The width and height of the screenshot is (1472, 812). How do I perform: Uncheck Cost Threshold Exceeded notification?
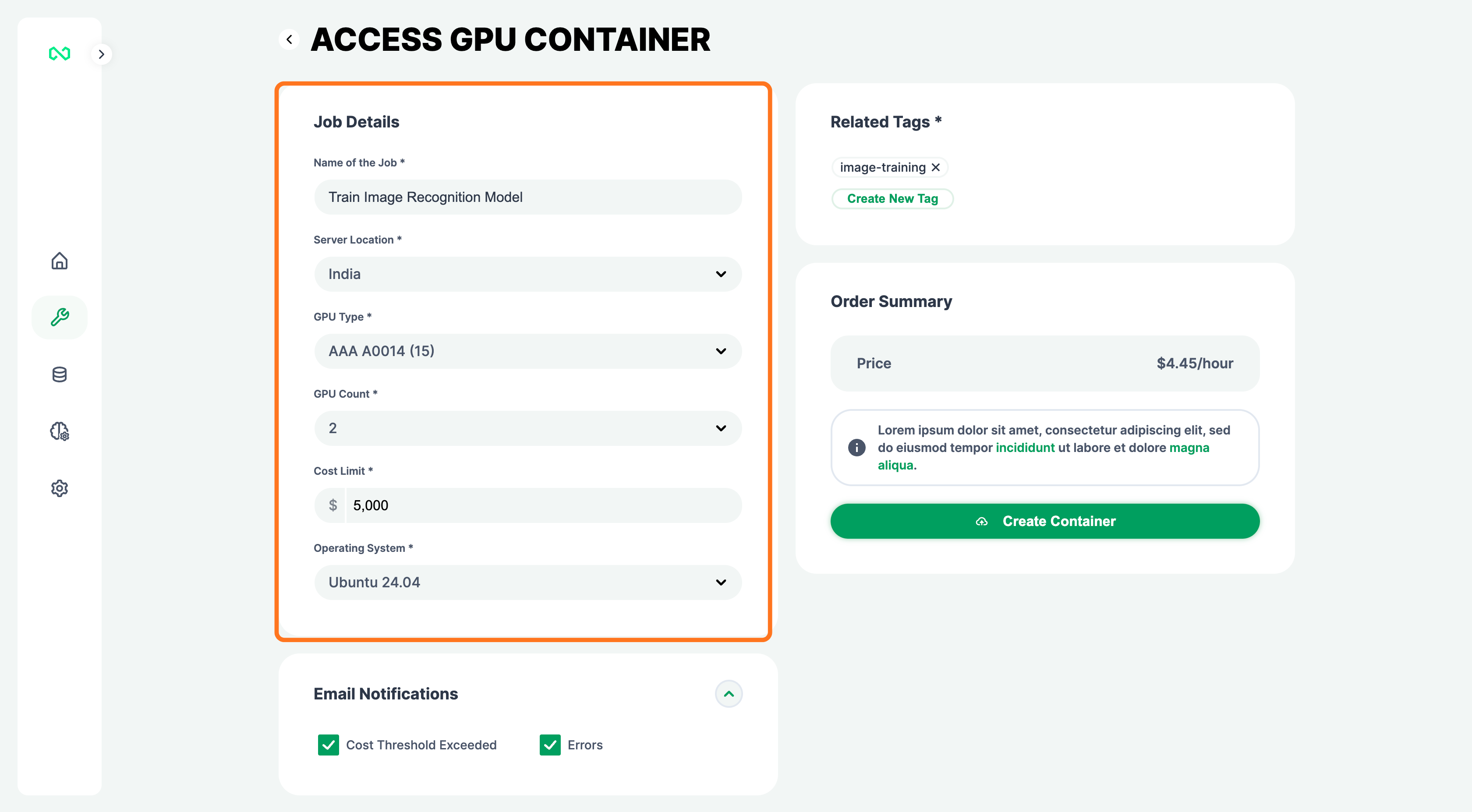point(329,745)
